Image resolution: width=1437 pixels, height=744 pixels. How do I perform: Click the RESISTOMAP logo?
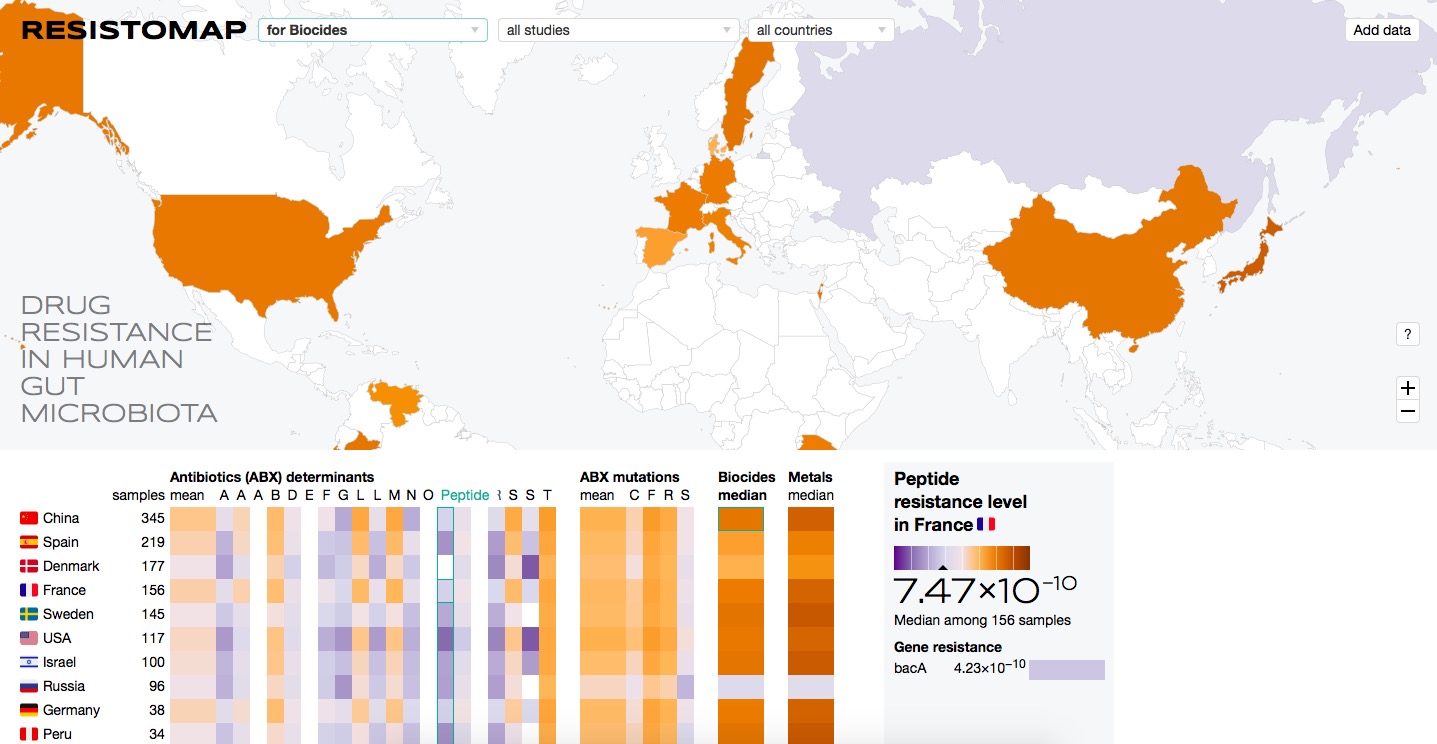coord(134,30)
